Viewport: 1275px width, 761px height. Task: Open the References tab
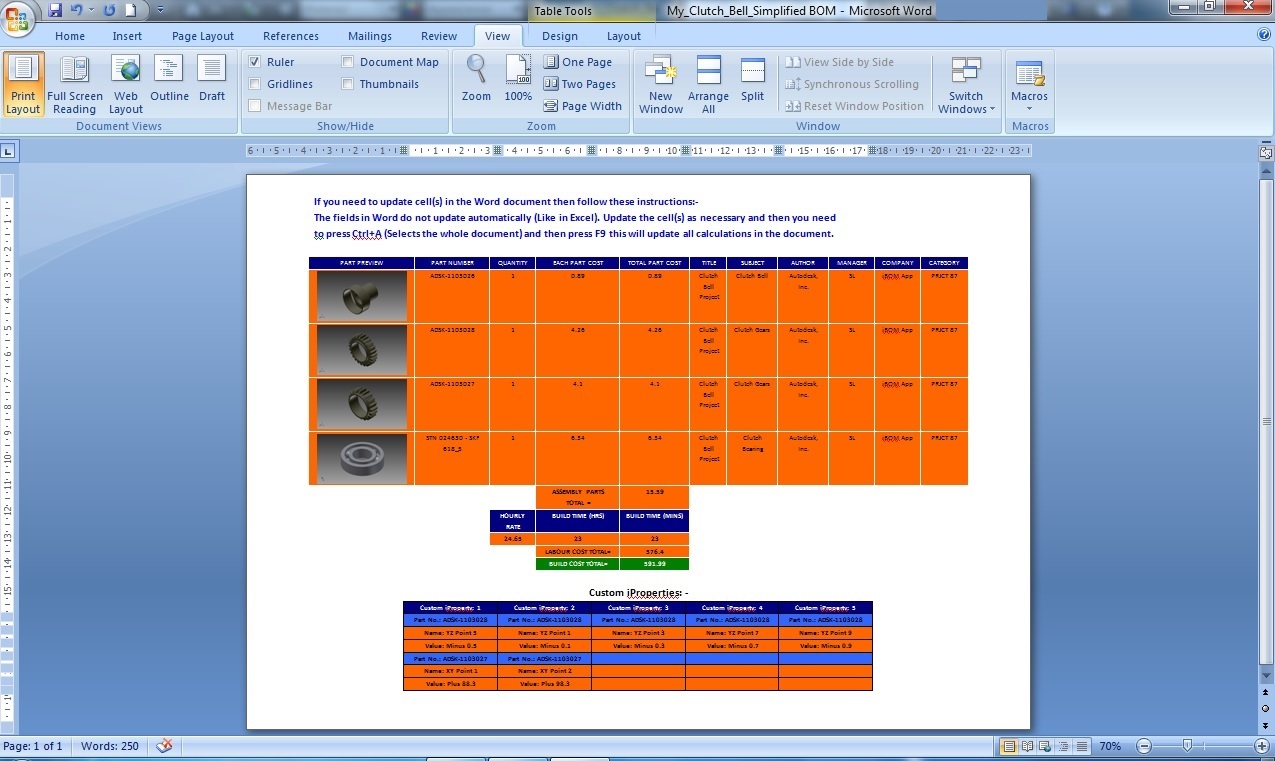click(291, 36)
